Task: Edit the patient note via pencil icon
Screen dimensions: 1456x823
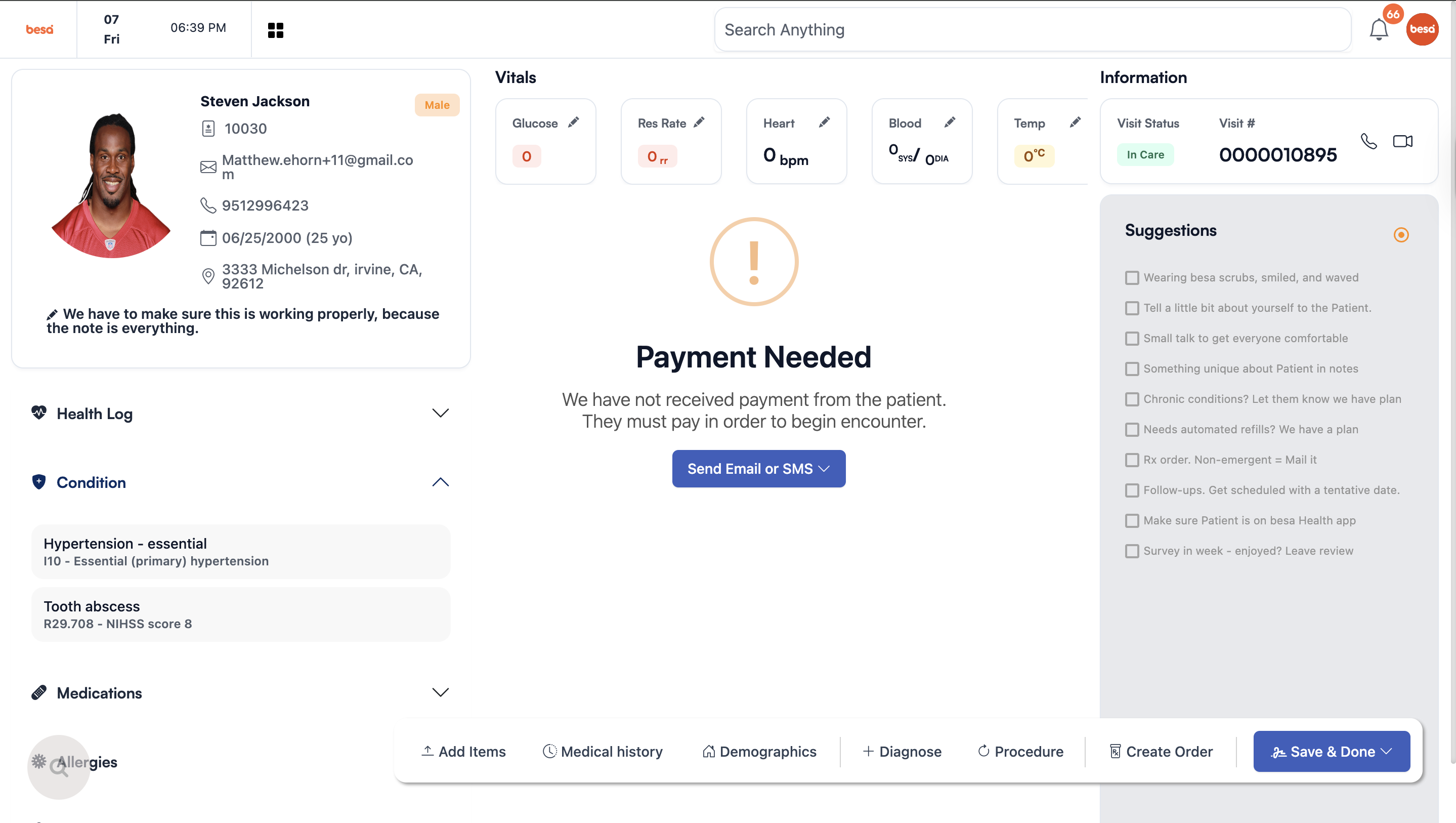Action: coord(52,314)
